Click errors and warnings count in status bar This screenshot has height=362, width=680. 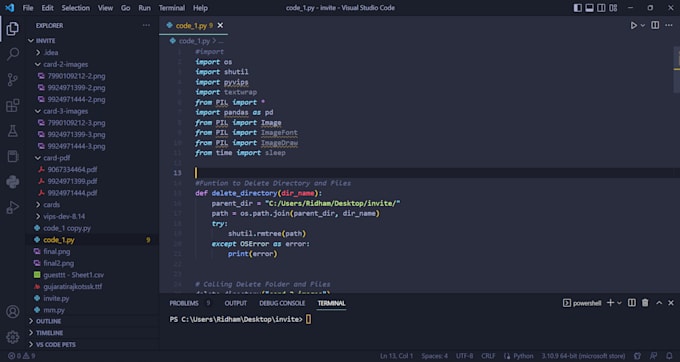click(x=22, y=356)
